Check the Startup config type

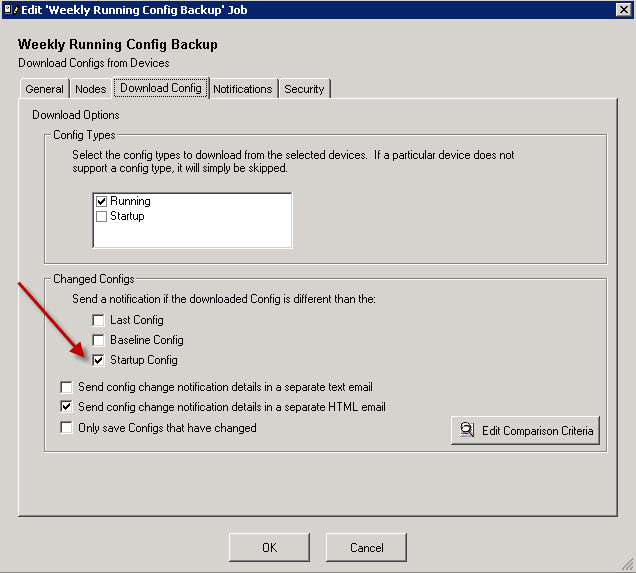101,216
